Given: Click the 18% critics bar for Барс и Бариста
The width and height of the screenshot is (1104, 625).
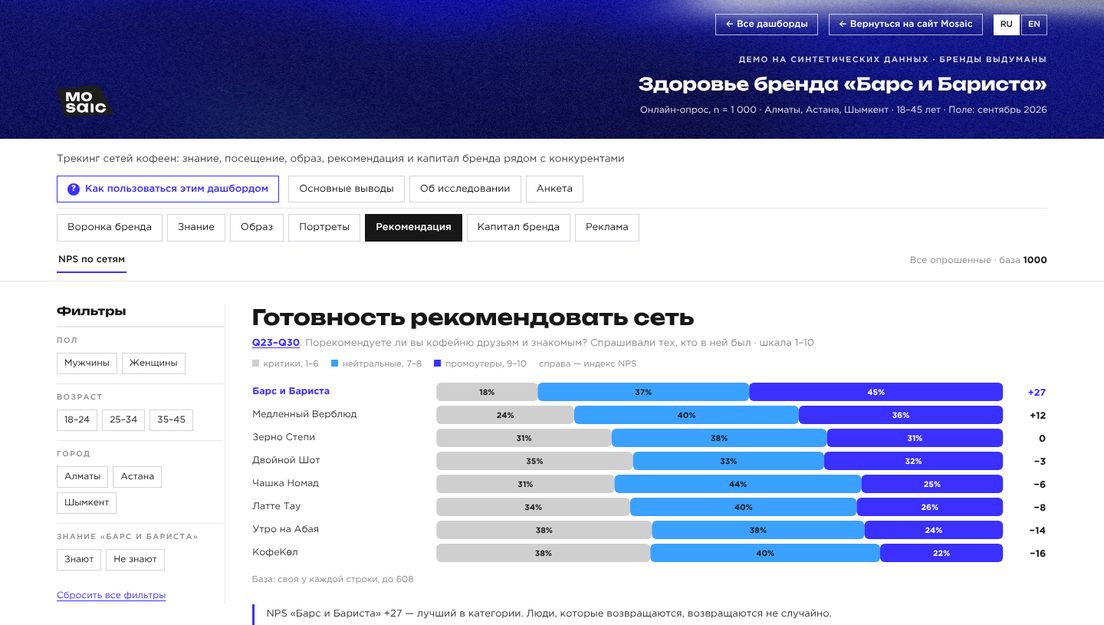Looking at the screenshot, I should [x=487, y=392].
